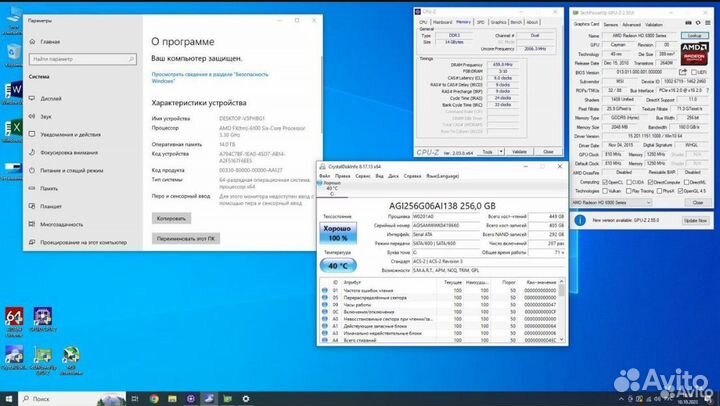Click Переименовать этот ПК button

[186, 238]
